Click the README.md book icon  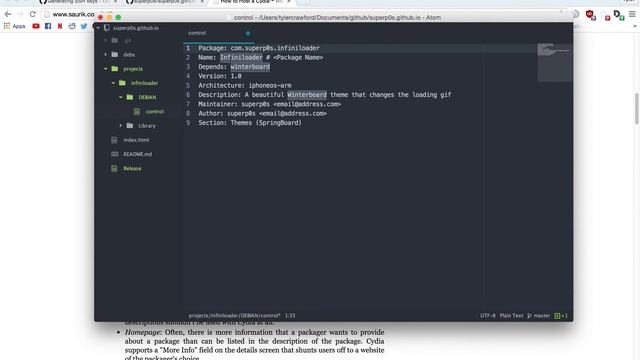[x=115, y=154]
